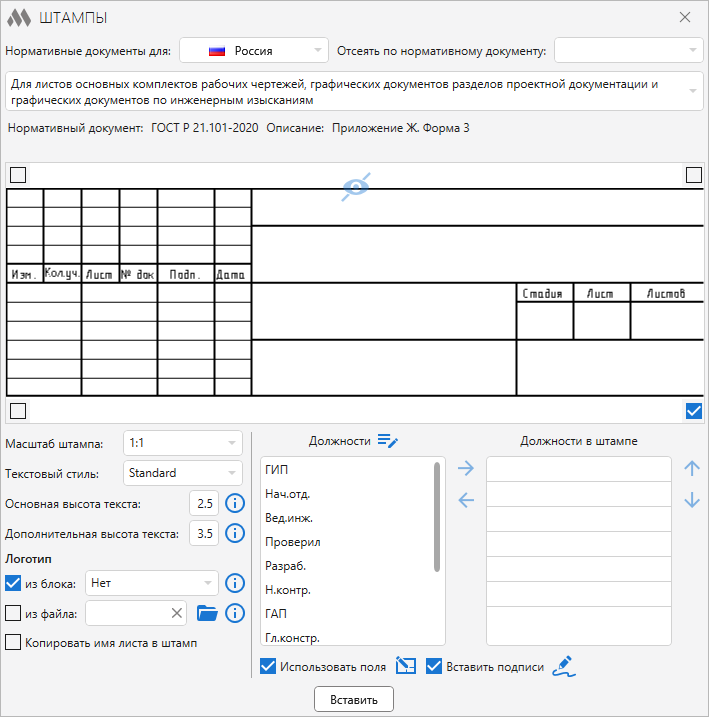The height and width of the screenshot is (717, 709).
Task: Remove position from stamp with left arrow
Action: [466, 500]
